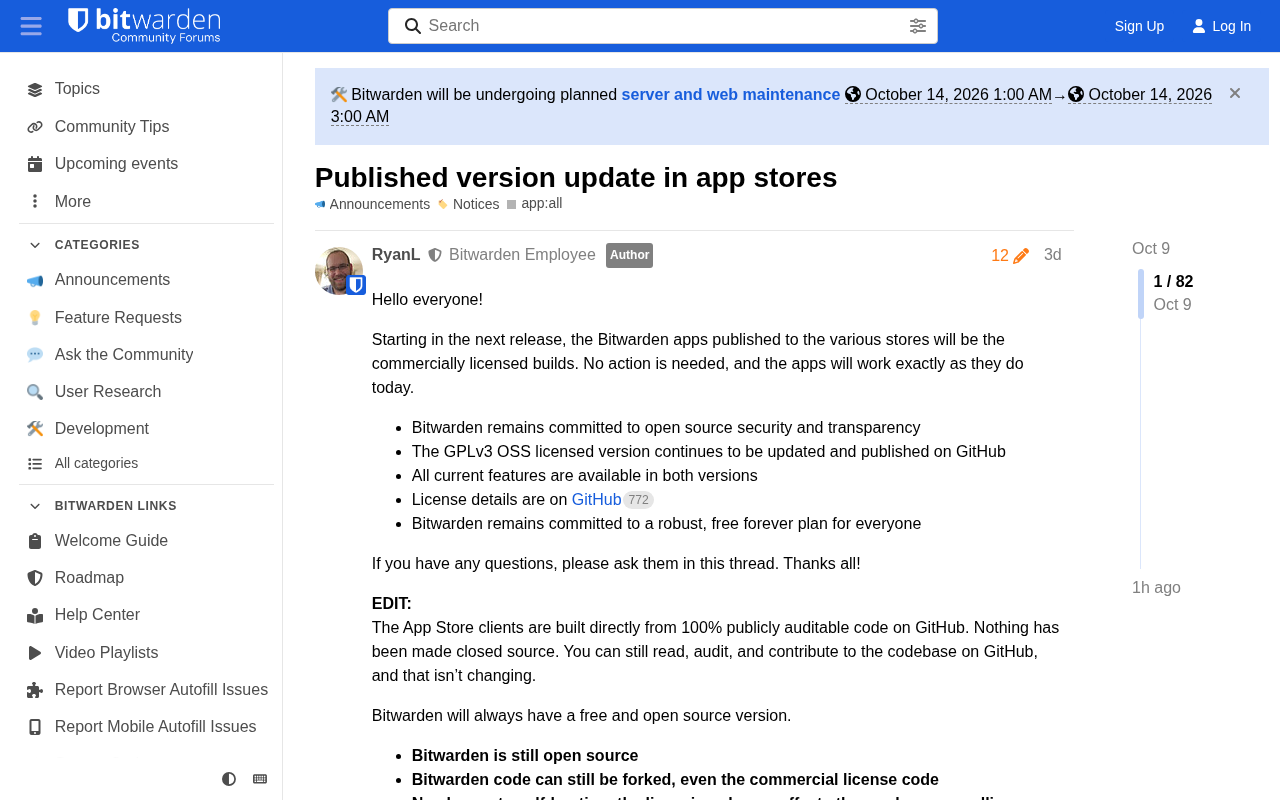Dismiss the maintenance banner

click(x=1235, y=93)
